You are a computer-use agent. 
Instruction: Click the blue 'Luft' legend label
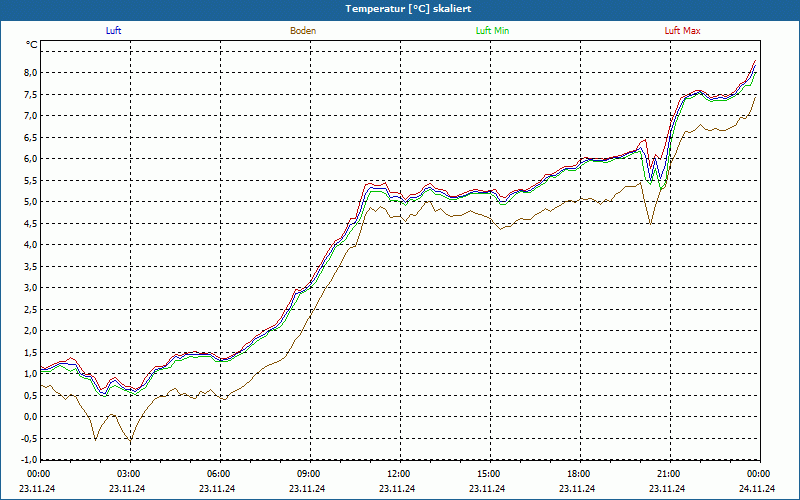point(113,31)
